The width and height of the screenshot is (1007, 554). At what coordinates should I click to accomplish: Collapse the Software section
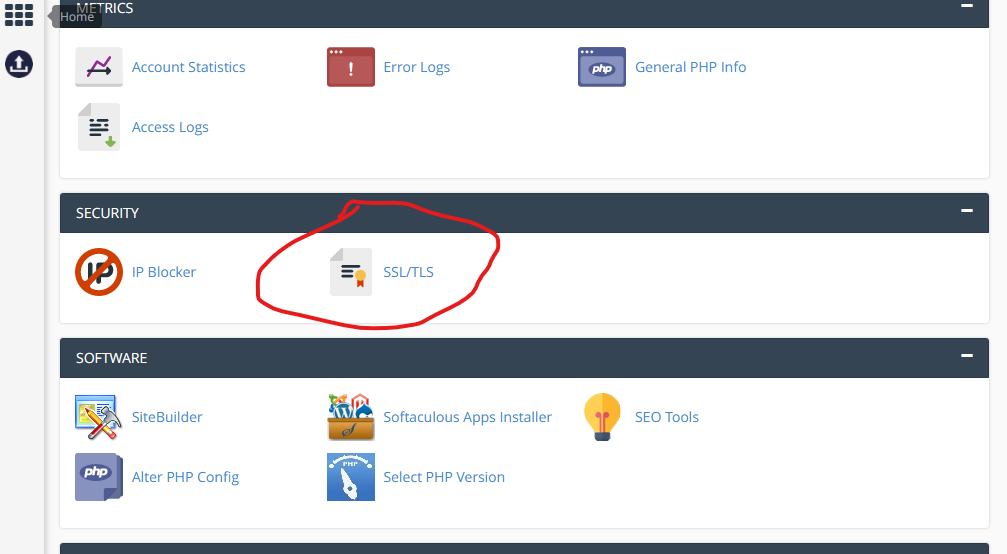click(966, 356)
